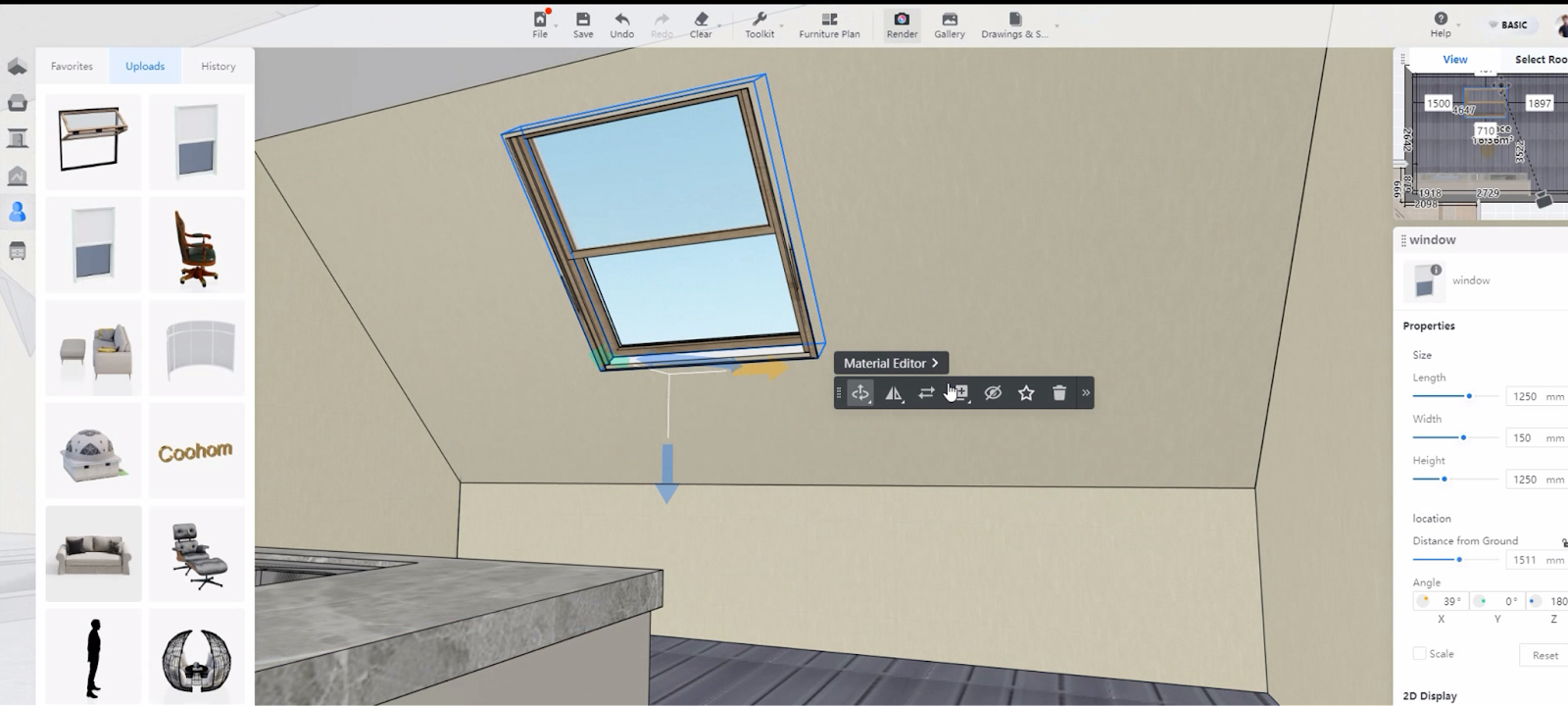The height and width of the screenshot is (706, 1568).
Task: Open the door and window sidebar category
Action: [17, 138]
